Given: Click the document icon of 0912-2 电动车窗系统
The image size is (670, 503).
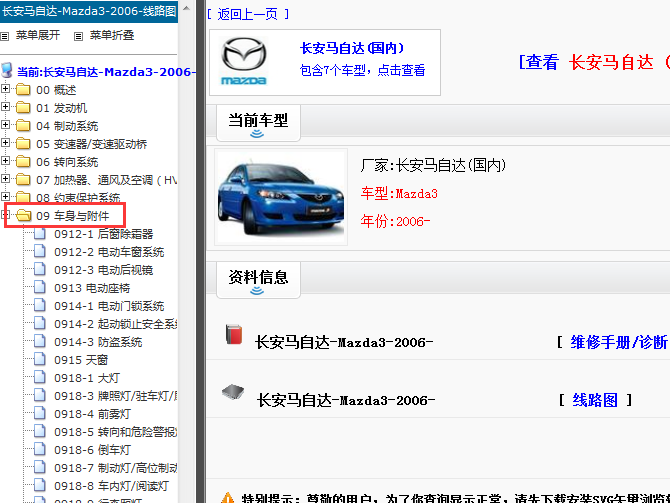Looking at the screenshot, I should point(40,251).
